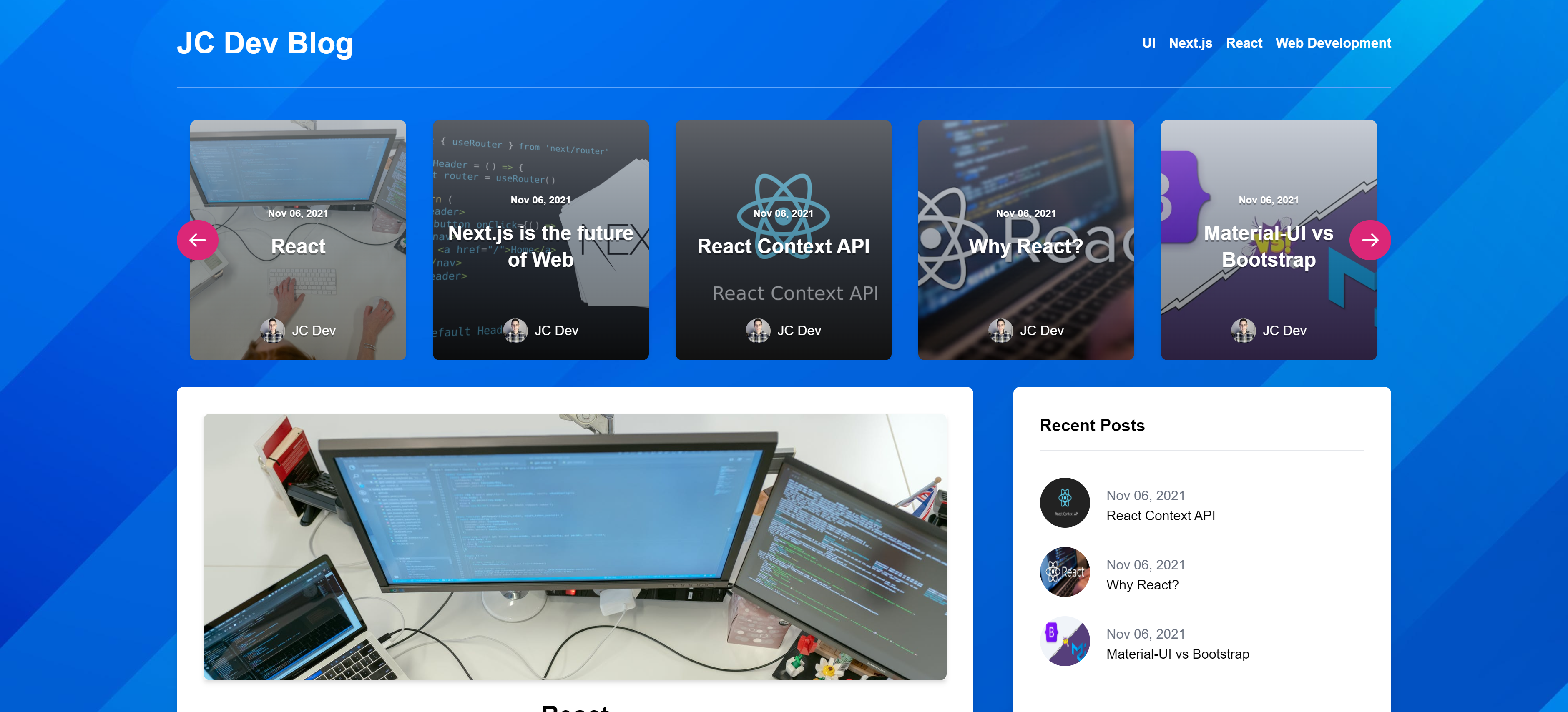Open the React Context API recent post link
The height and width of the screenshot is (712, 1568).
1160,515
